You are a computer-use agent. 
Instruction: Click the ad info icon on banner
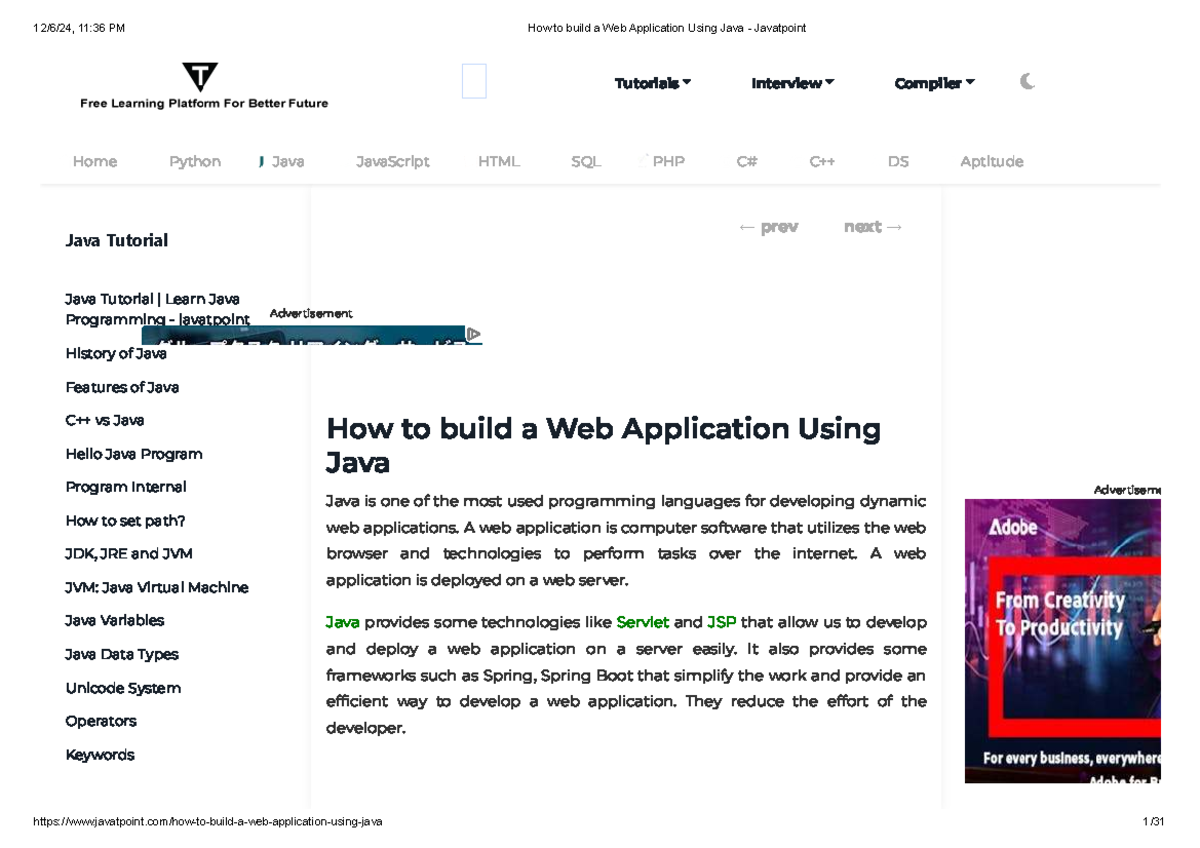coord(474,334)
